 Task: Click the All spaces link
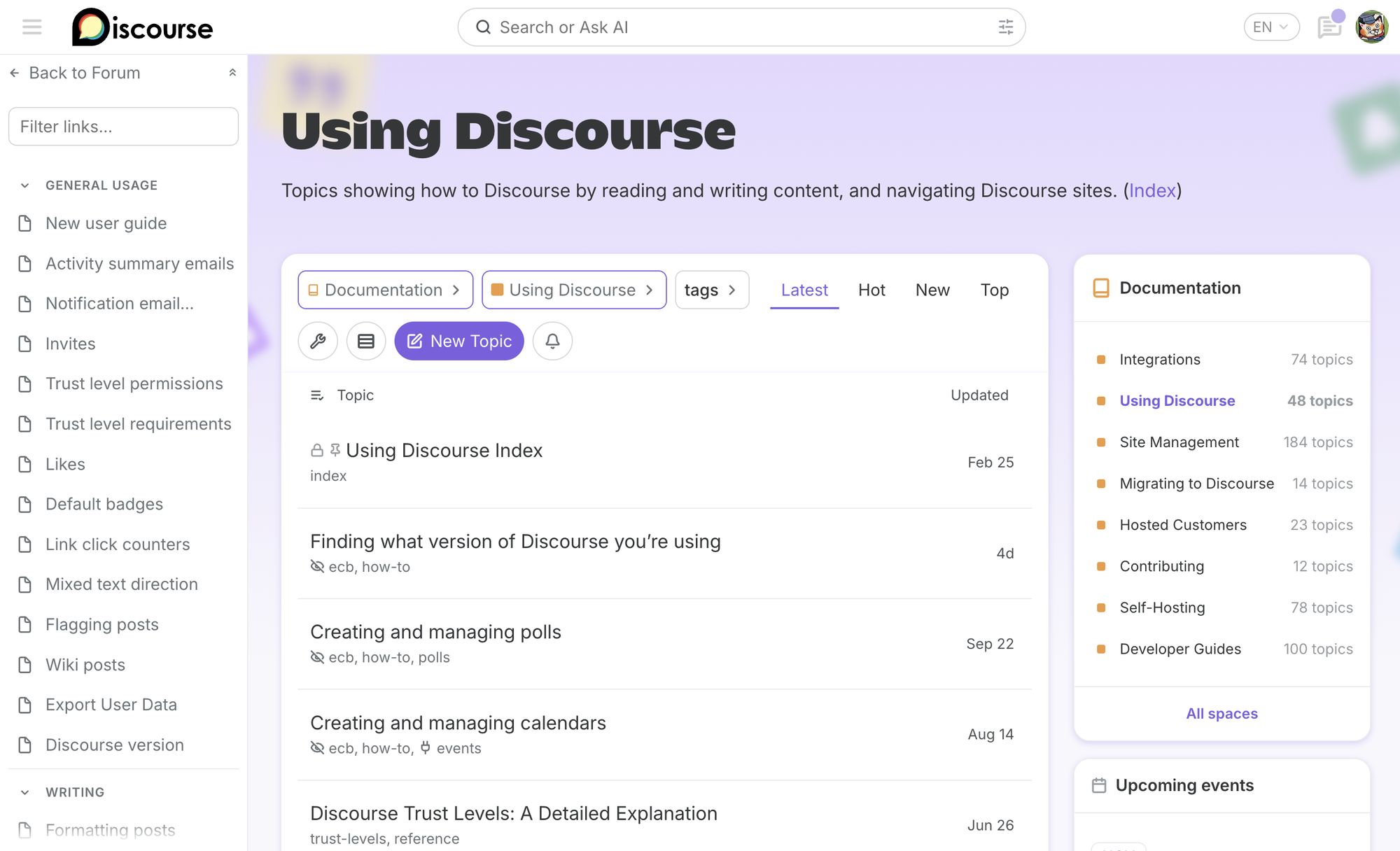coord(1221,714)
